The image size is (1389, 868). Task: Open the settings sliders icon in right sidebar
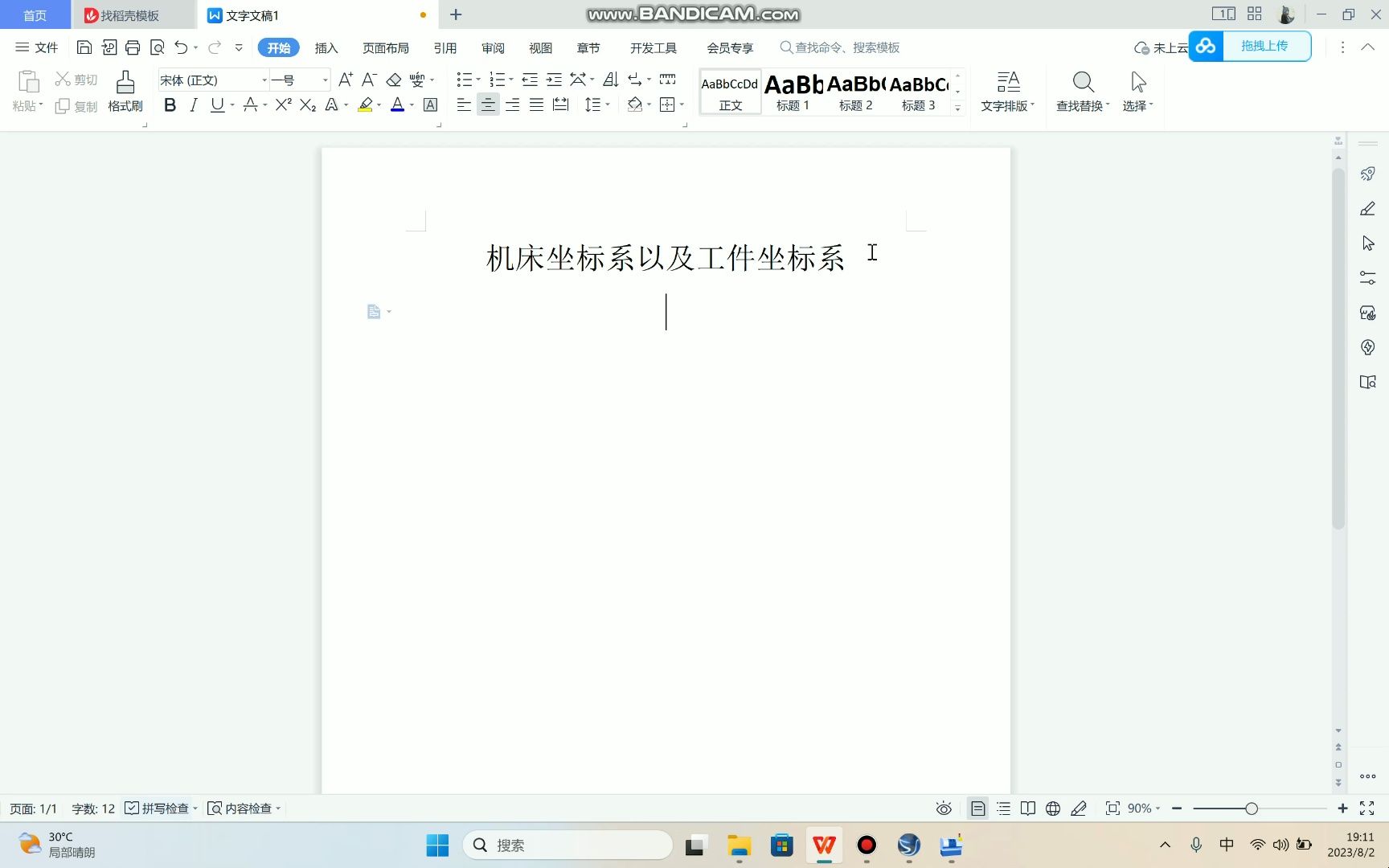(x=1367, y=278)
